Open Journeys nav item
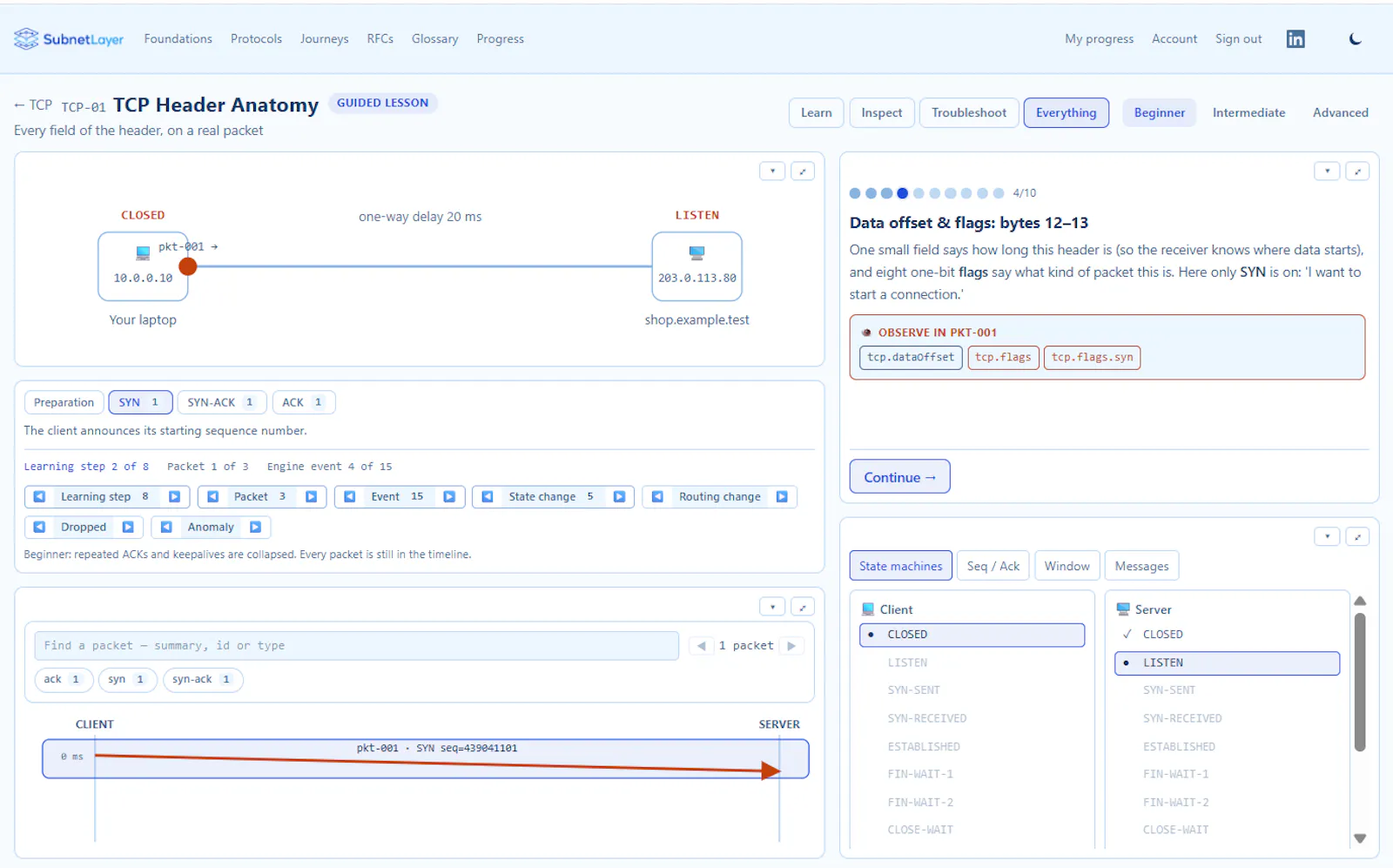Image resolution: width=1393 pixels, height=868 pixels. [324, 39]
